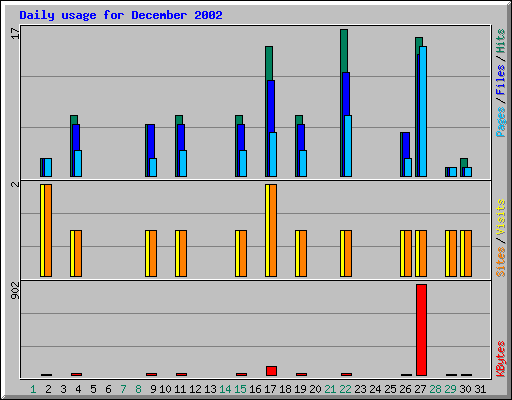Click day number 2 on x-axis
This screenshot has width=512, height=400.
click(48, 389)
